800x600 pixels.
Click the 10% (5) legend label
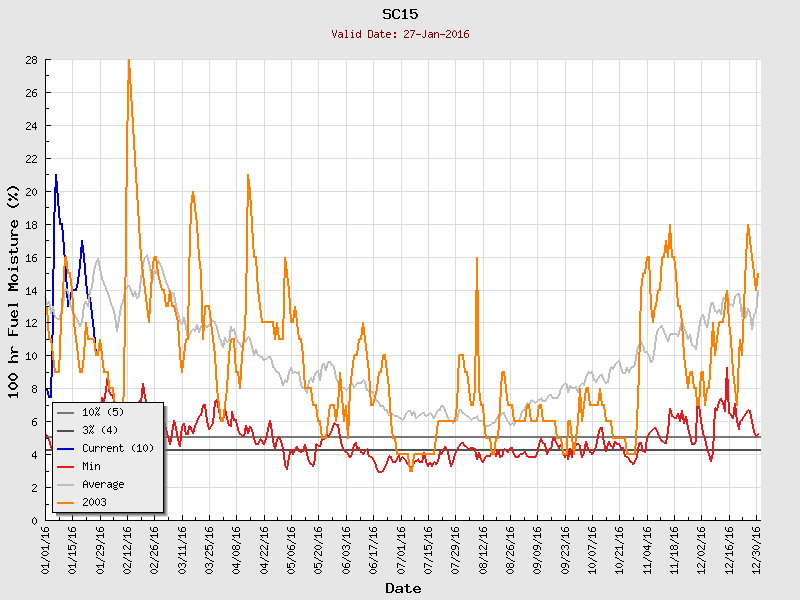[x=103, y=412]
